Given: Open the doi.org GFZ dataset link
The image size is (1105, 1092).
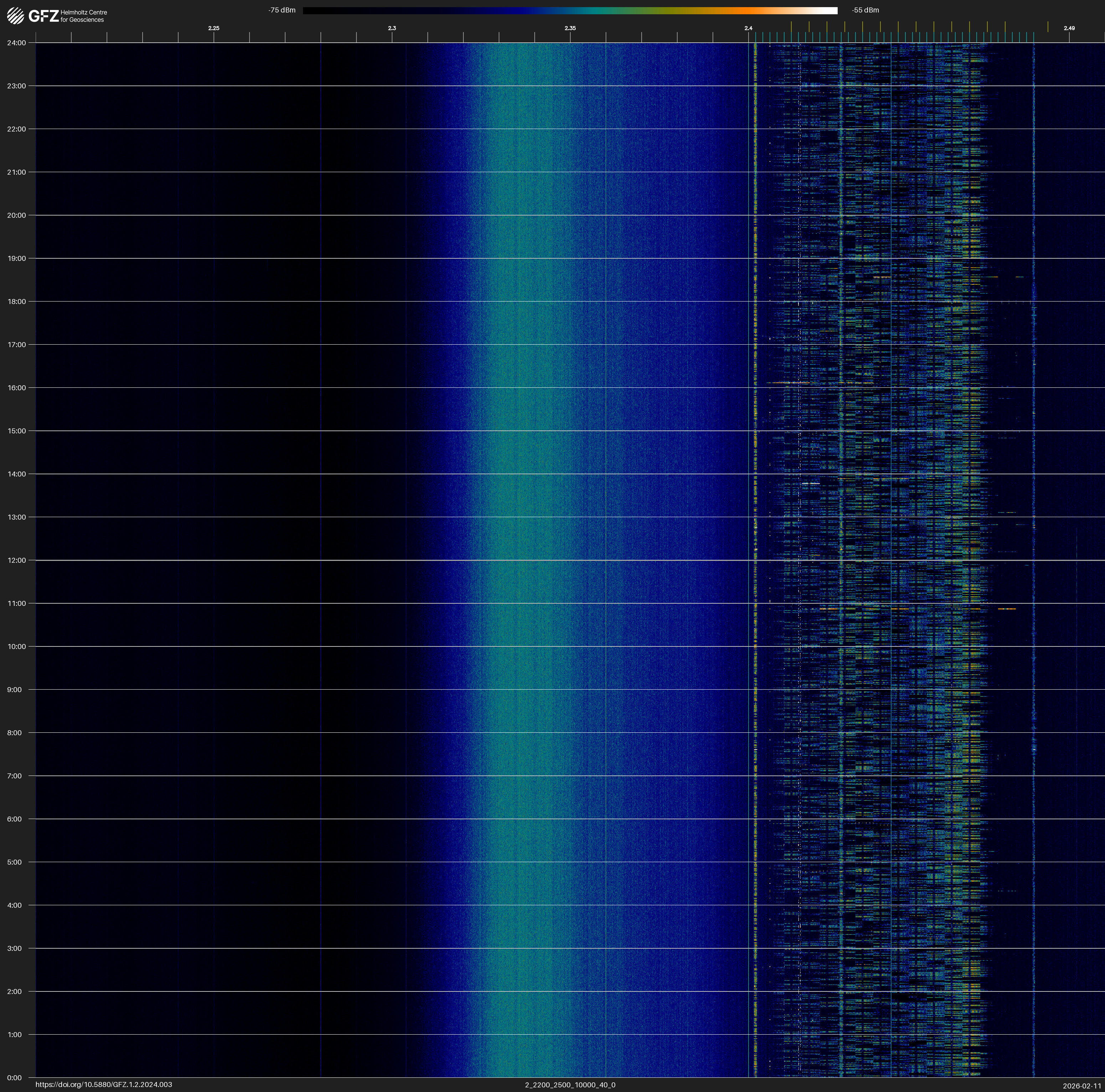Looking at the screenshot, I should tap(103, 1085).
